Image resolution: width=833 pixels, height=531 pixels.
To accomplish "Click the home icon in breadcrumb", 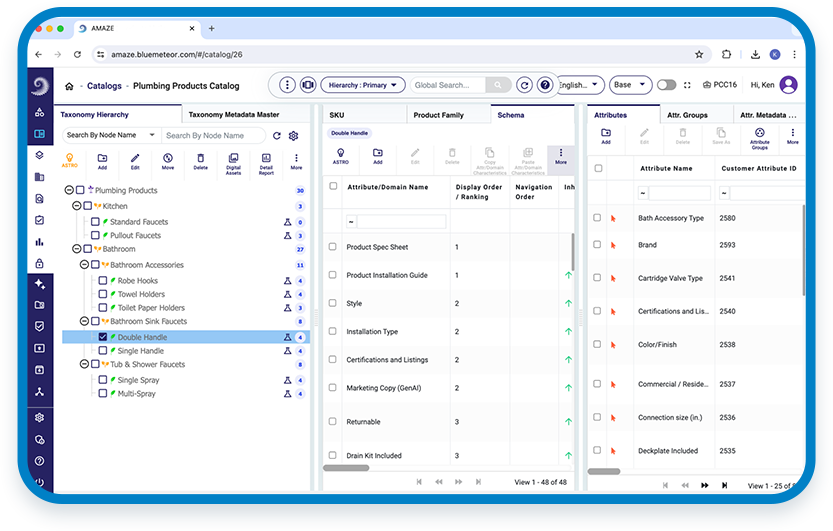I will point(69,86).
